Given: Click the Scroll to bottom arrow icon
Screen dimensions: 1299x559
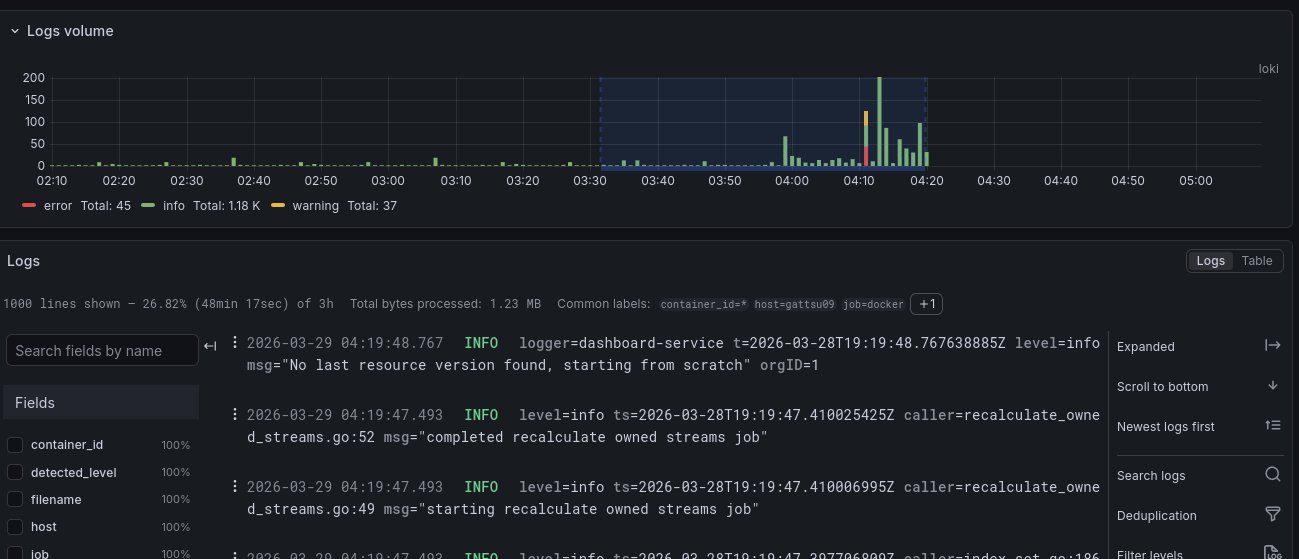Looking at the screenshot, I should [1272, 386].
